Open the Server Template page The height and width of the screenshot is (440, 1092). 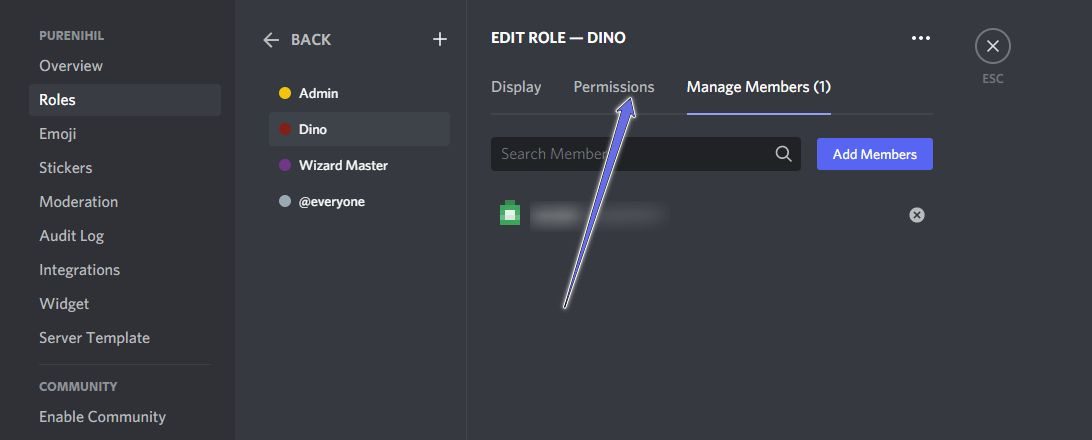tap(94, 338)
